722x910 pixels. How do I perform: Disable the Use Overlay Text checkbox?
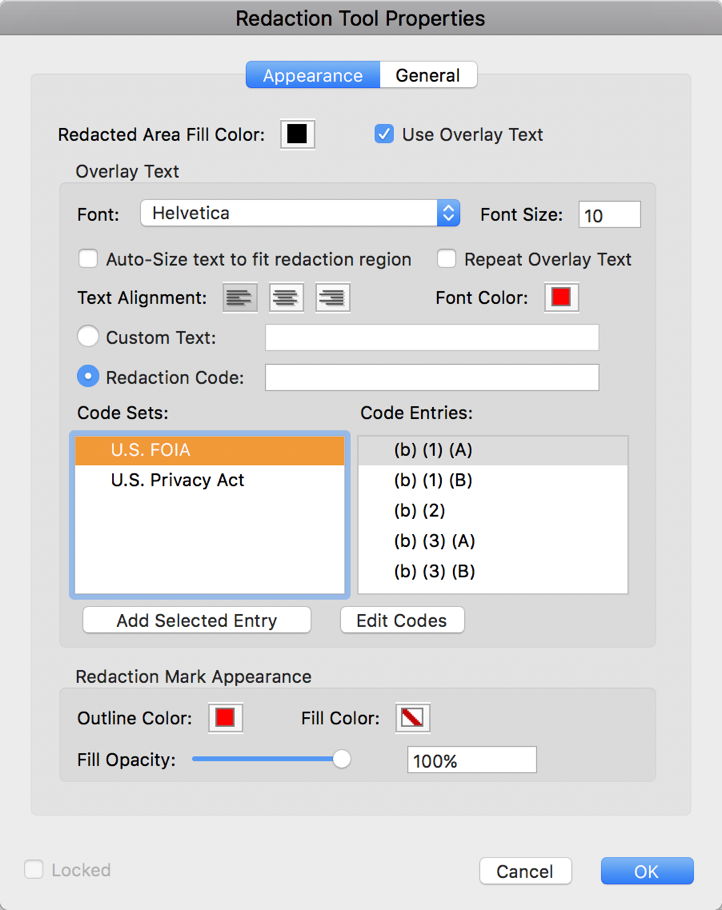click(384, 134)
